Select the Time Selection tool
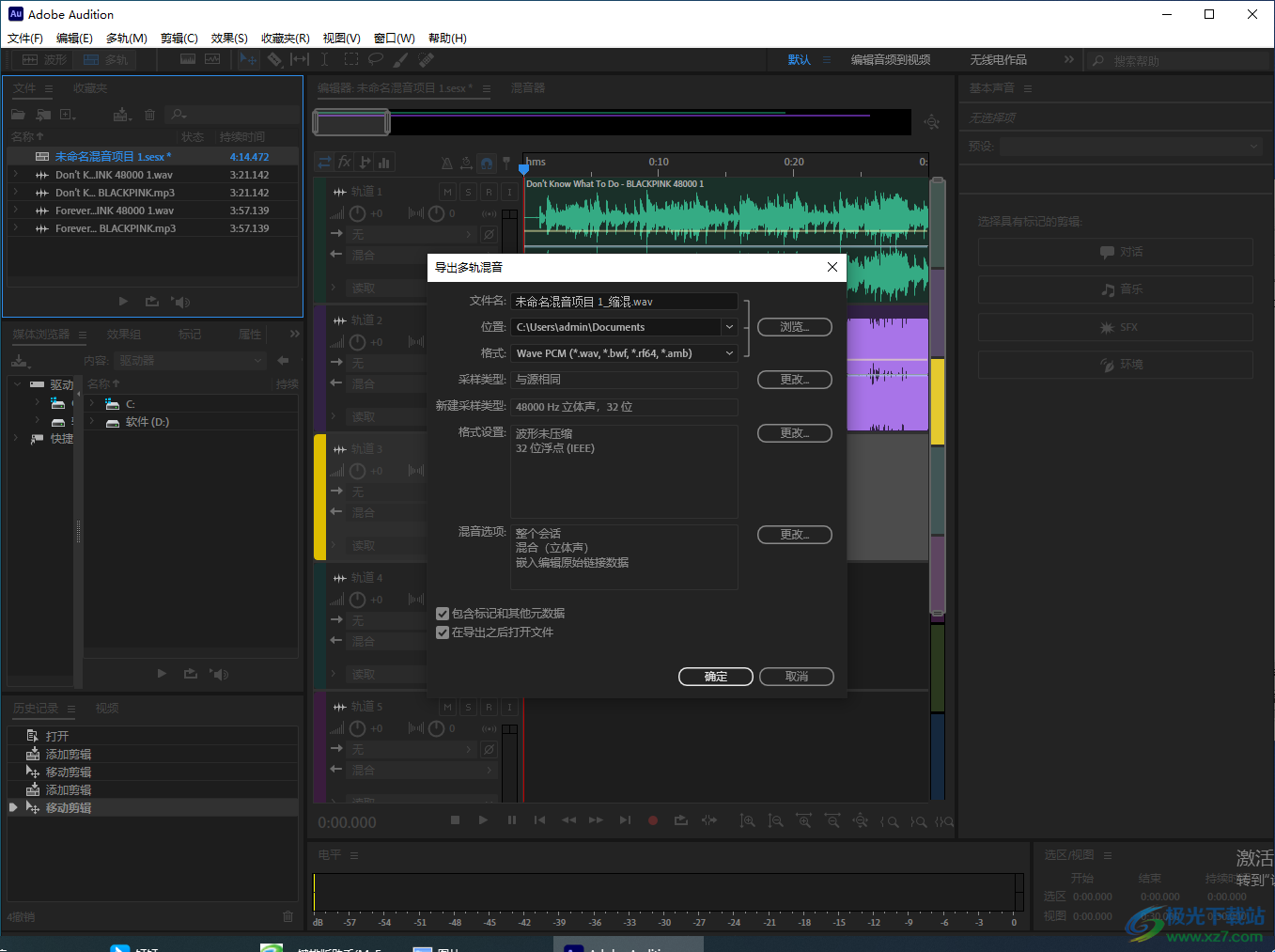The height and width of the screenshot is (952, 1275). (x=324, y=59)
